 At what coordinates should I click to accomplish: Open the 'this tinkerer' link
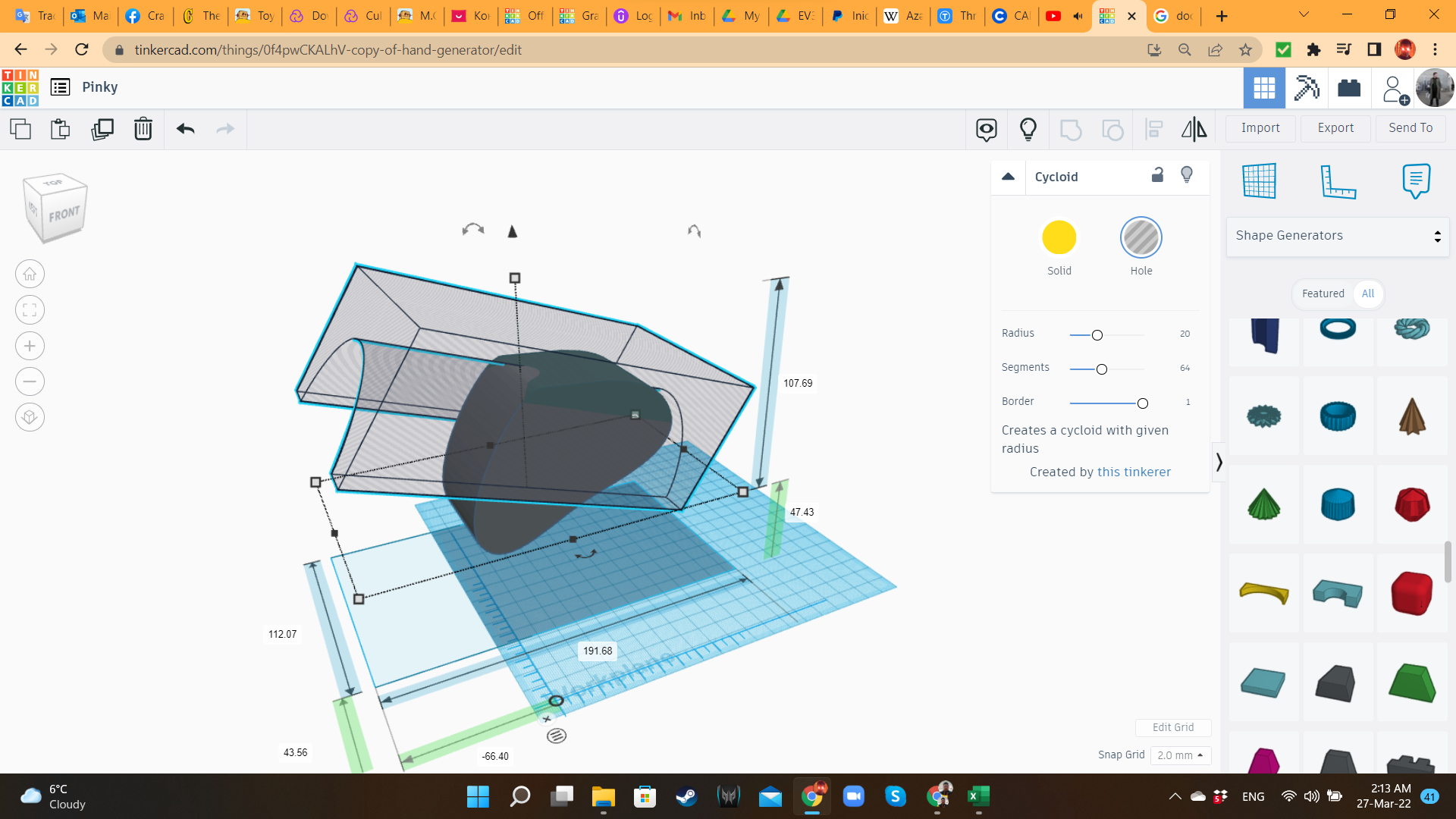point(1134,472)
